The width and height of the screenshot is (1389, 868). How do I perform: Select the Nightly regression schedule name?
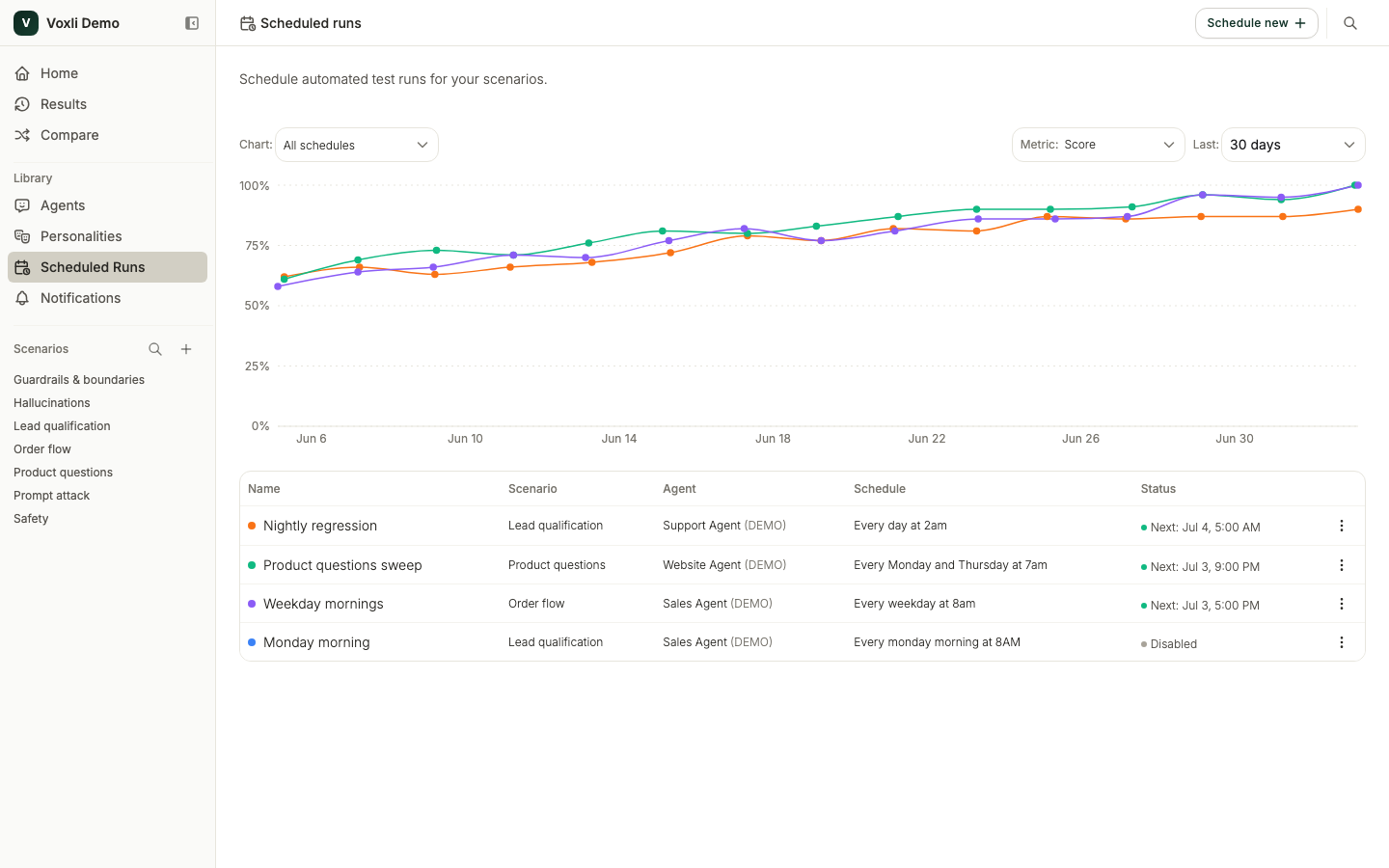320,526
